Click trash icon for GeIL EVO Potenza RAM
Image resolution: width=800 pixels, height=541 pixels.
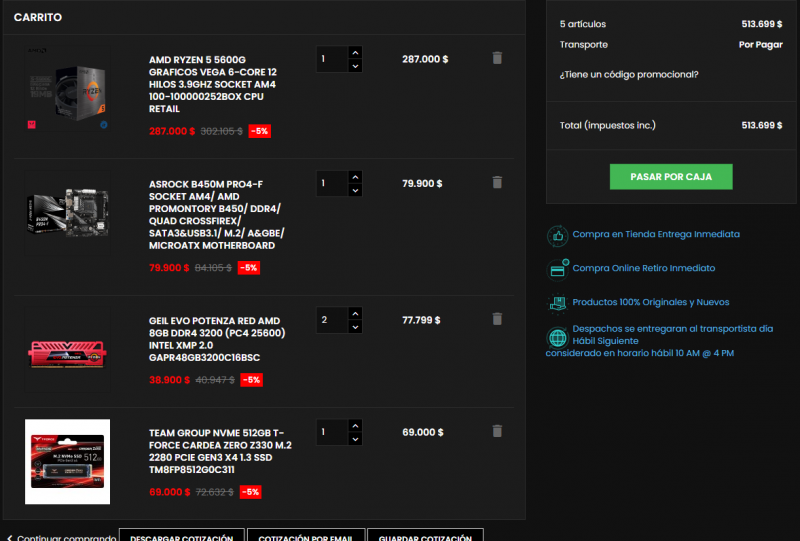coord(497,319)
